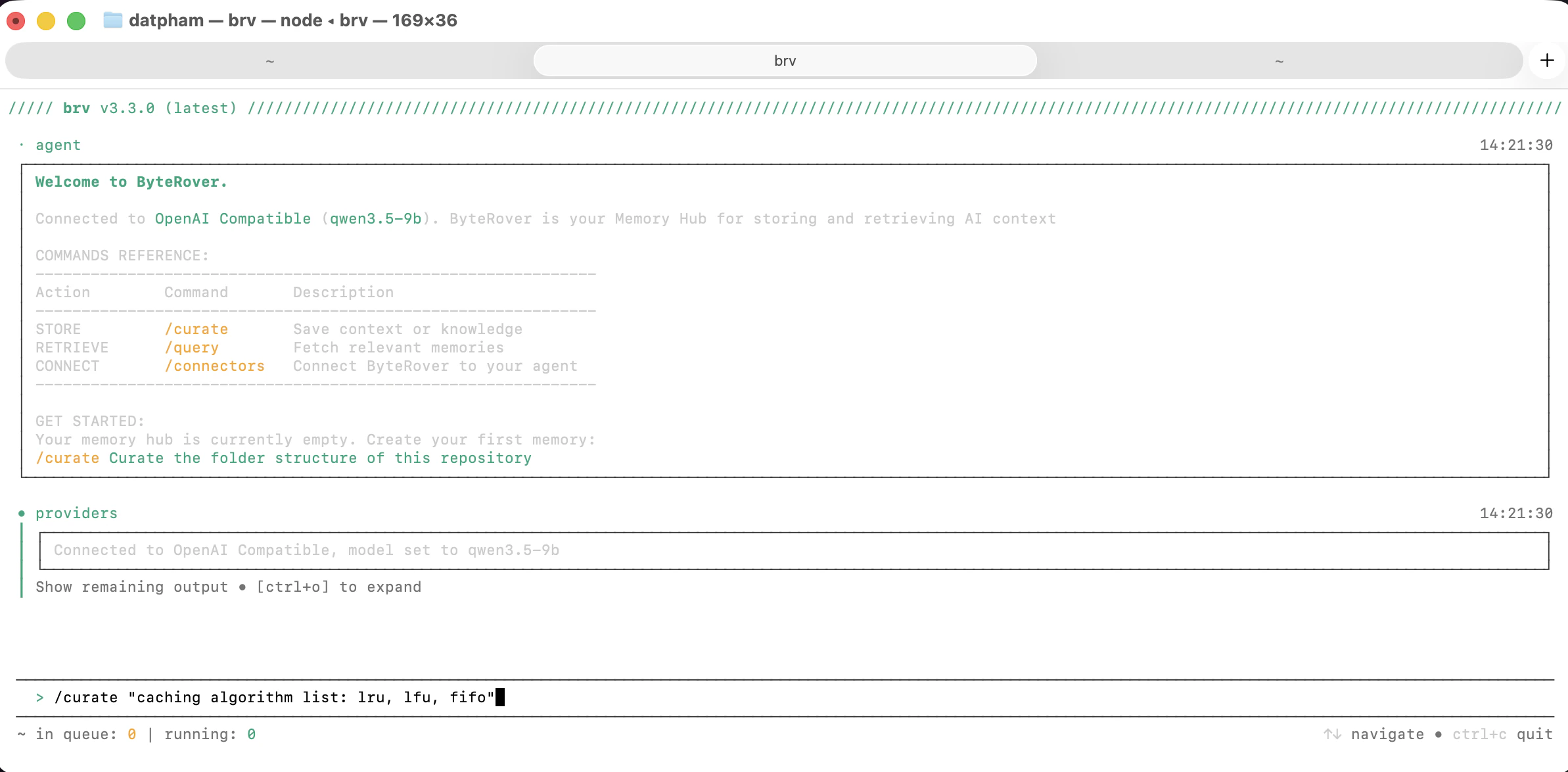This screenshot has width=1568, height=772.
Task: Click the agent section header
Action: coord(58,145)
